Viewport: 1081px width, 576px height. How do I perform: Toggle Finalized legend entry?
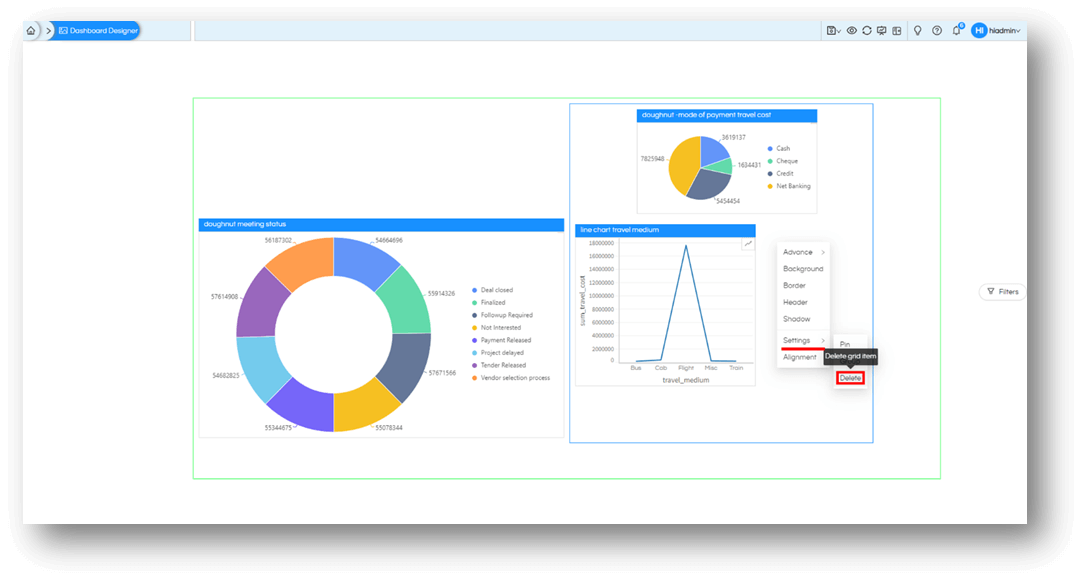click(489, 303)
